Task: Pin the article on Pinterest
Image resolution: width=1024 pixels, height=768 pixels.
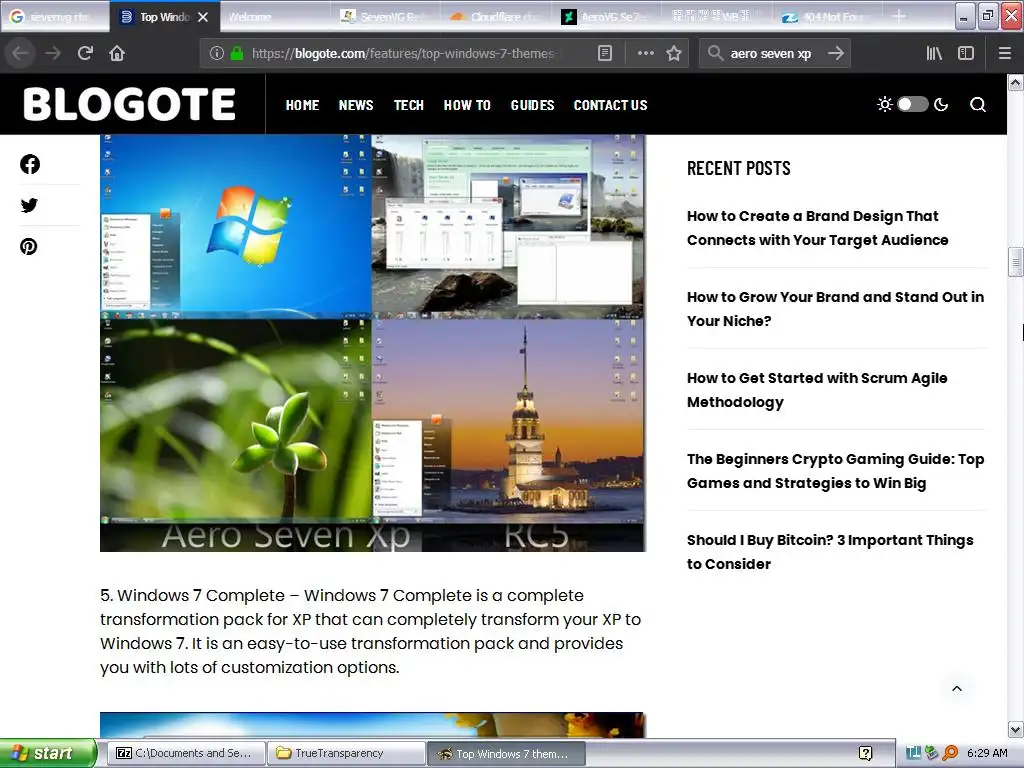Action: point(29,246)
